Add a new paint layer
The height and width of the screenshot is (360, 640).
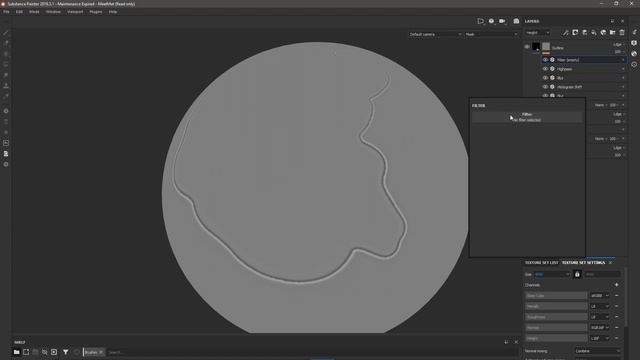584,33
